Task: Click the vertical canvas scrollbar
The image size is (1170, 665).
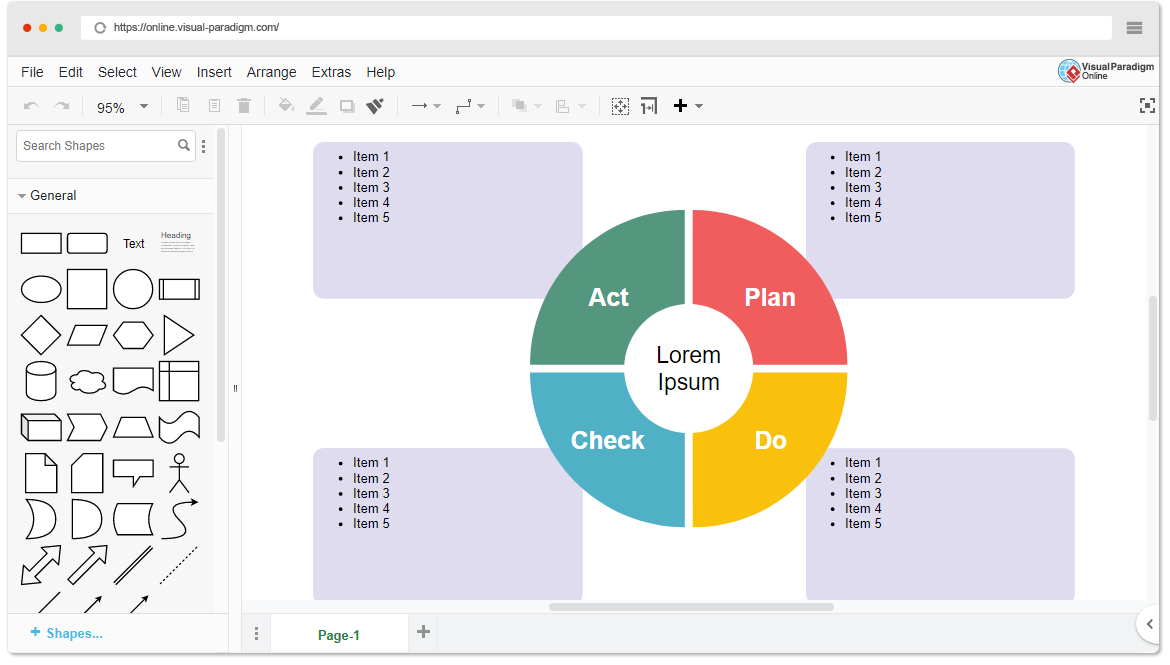Action: (1153, 358)
